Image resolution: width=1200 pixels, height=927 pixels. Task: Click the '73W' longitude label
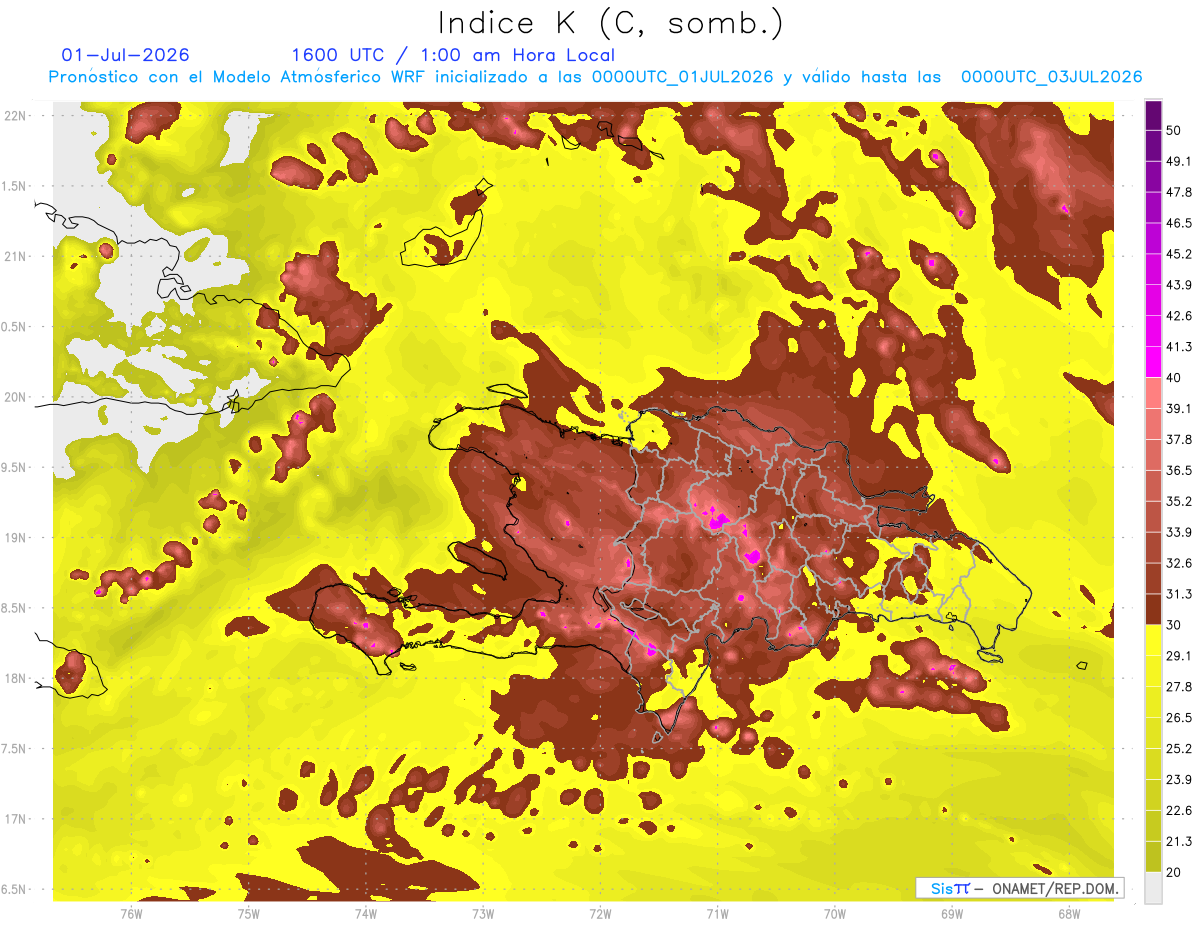click(483, 913)
